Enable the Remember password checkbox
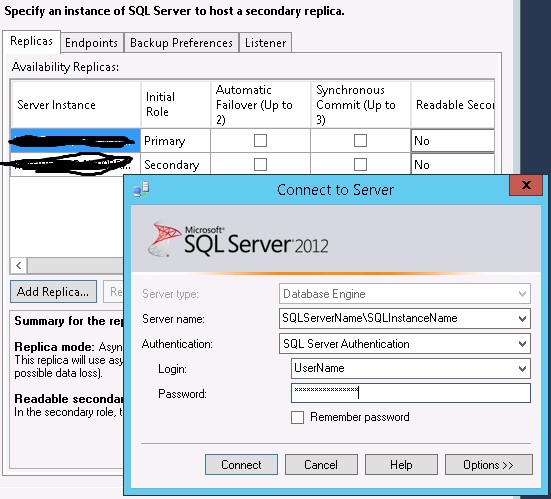Screen dimensions: 551x499 (297, 417)
